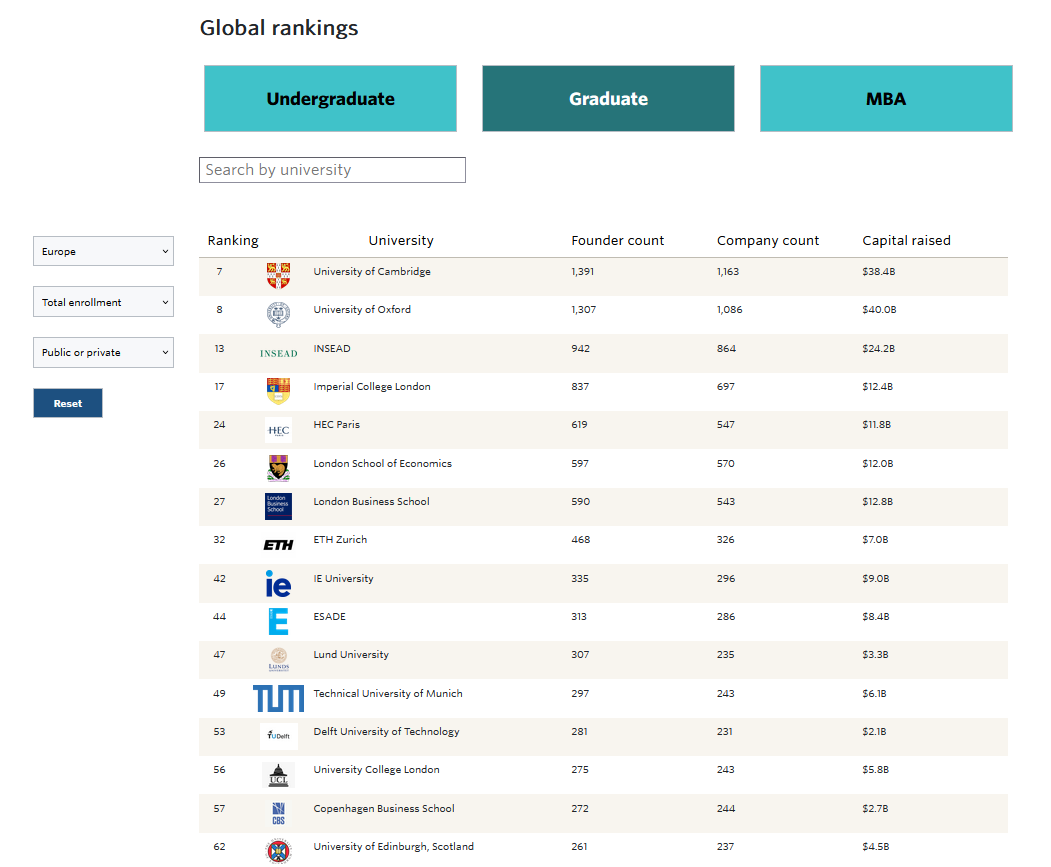The width and height of the screenshot is (1051, 867).
Task: Click the London School of Economics crest
Action: click(278, 468)
